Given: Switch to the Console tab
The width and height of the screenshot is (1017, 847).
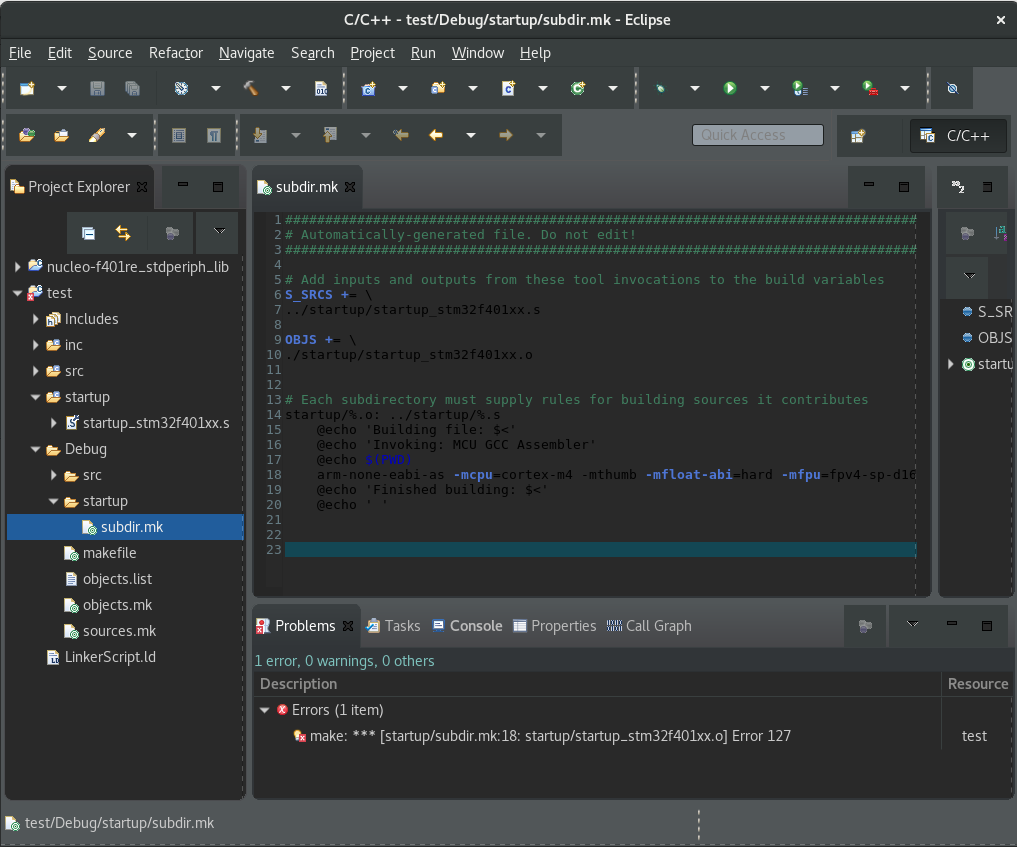Looking at the screenshot, I should click(x=467, y=626).
